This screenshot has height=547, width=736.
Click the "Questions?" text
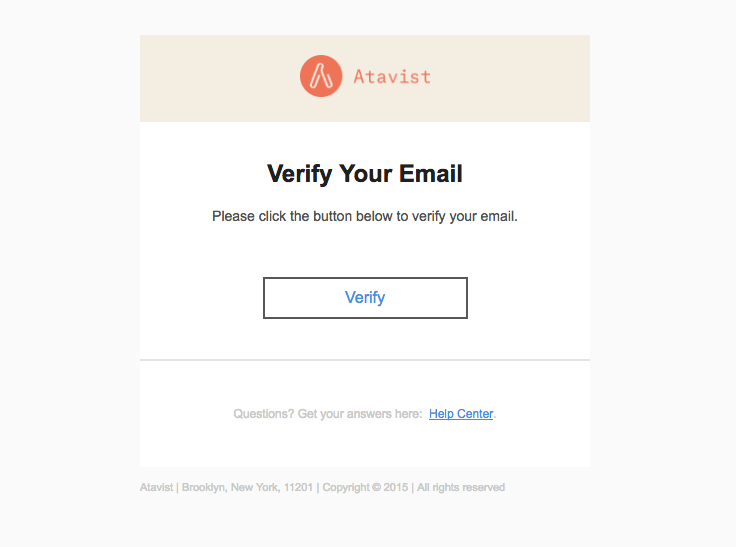tap(263, 414)
